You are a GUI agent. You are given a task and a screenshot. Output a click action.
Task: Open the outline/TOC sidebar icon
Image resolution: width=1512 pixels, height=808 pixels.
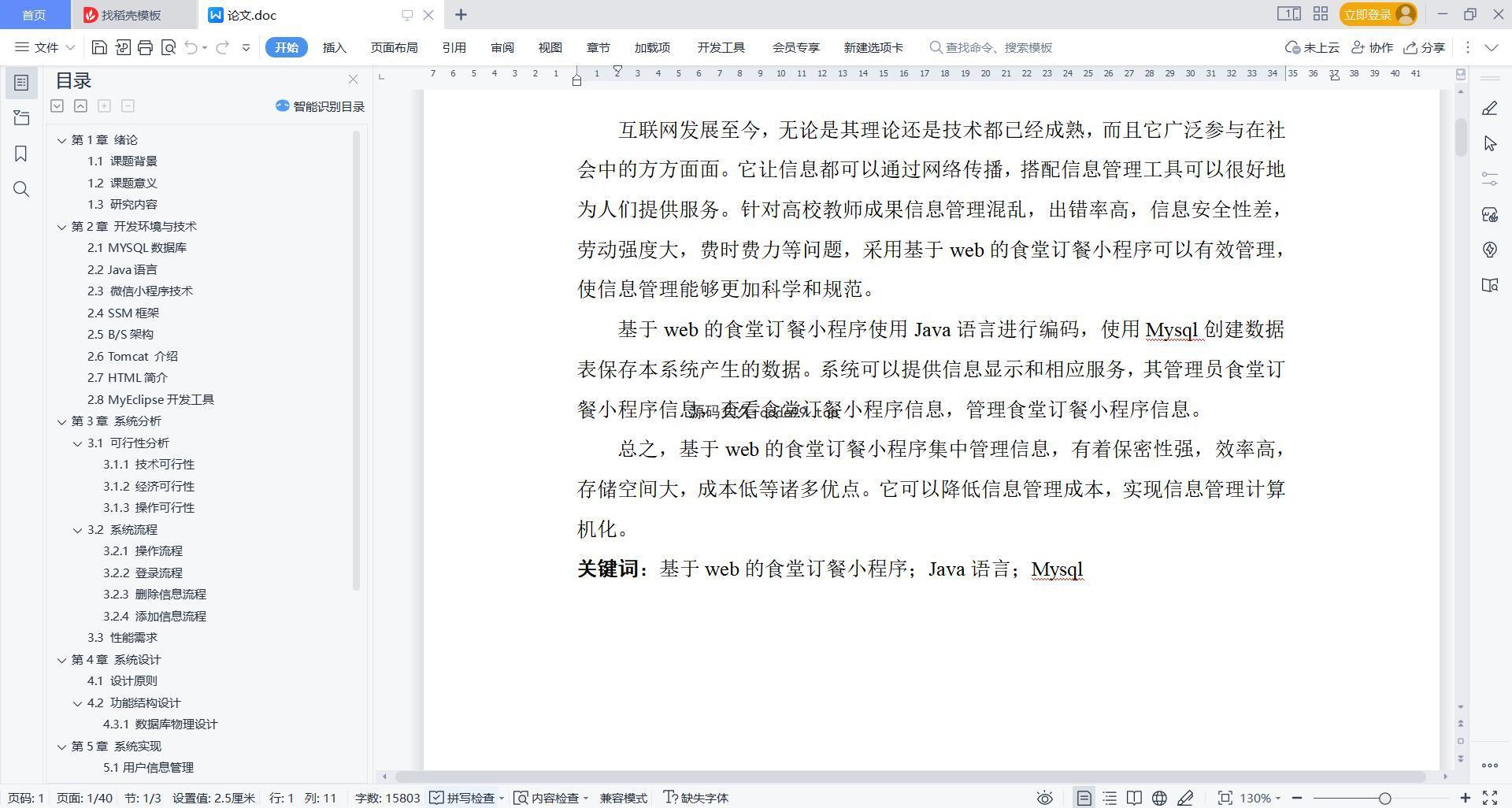[x=21, y=83]
